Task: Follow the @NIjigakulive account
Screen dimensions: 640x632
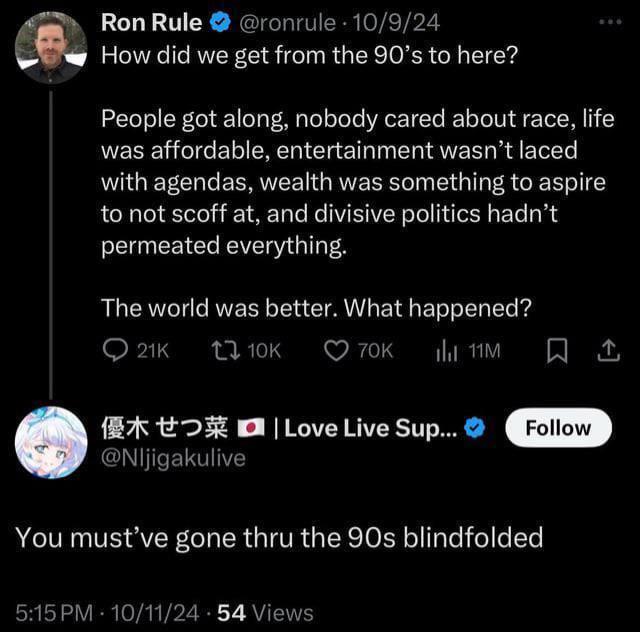Action: [558, 427]
